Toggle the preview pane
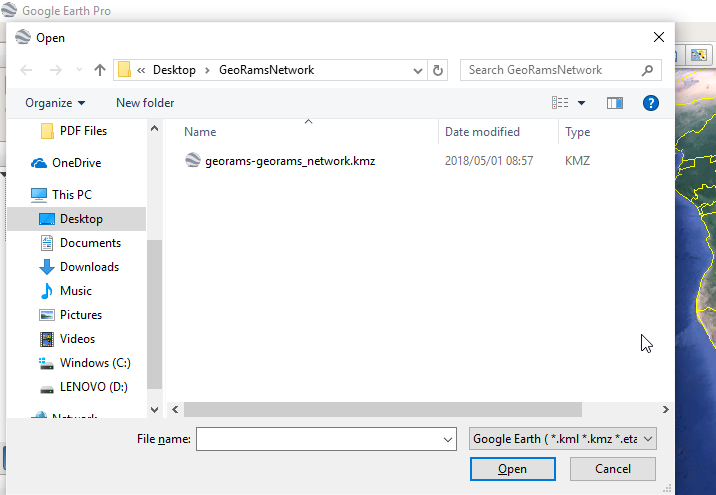716x495 pixels. tap(615, 103)
